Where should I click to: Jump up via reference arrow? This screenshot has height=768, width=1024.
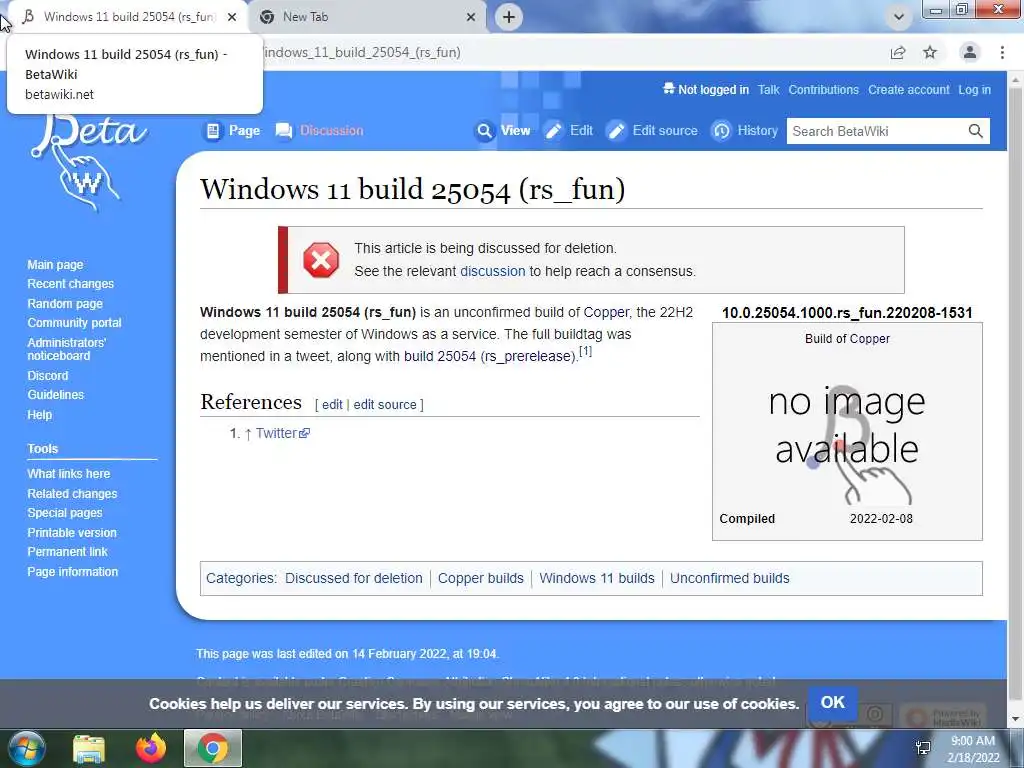(248, 434)
